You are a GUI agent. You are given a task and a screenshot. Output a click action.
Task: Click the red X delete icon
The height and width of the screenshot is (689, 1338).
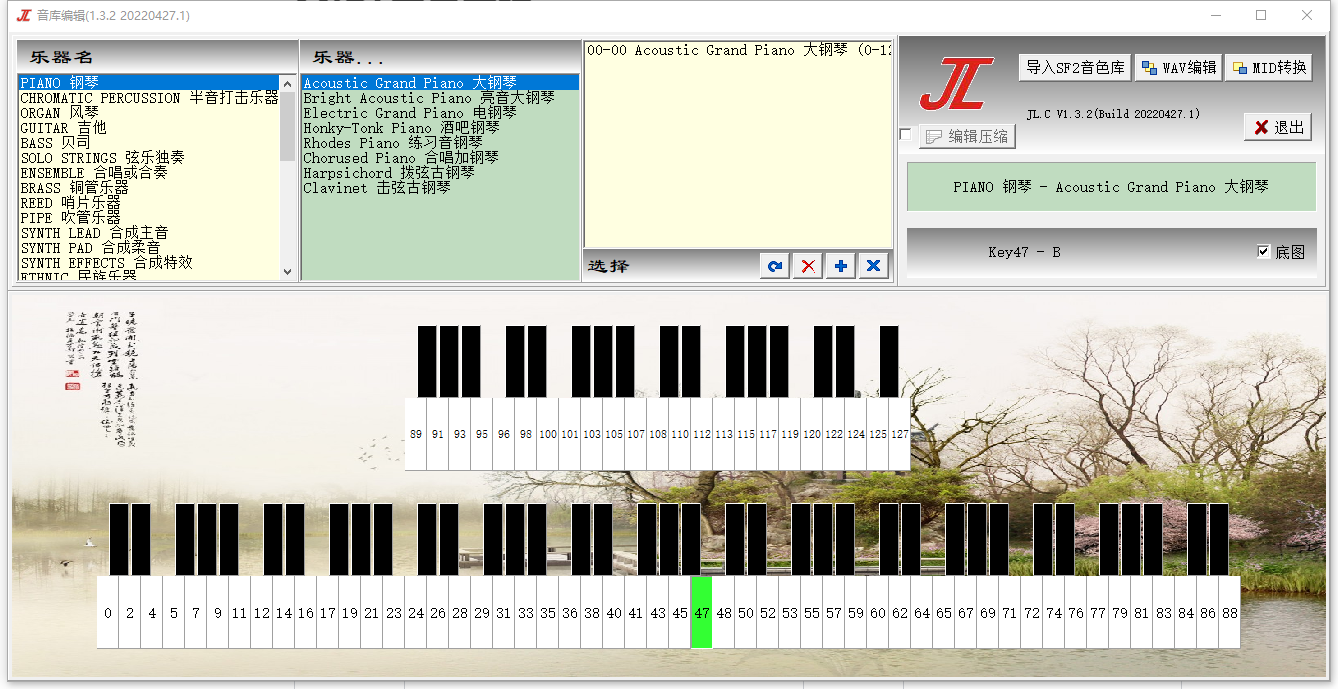pyautogui.click(x=808, y=266)
